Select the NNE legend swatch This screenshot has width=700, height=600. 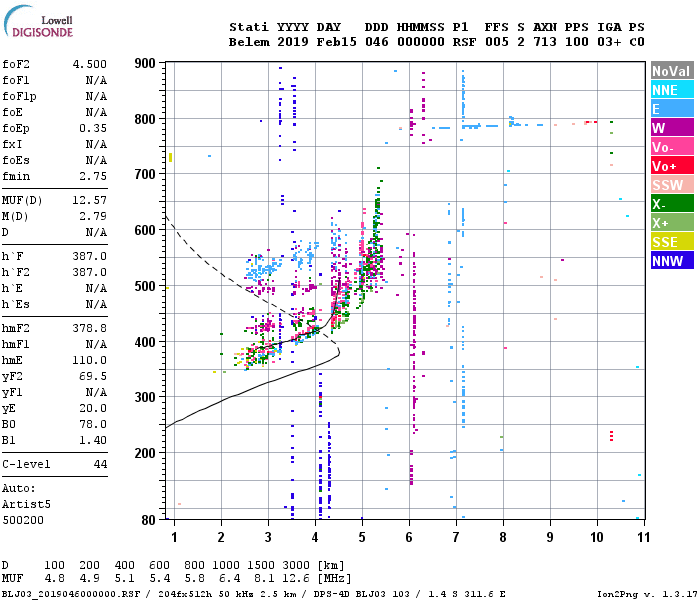[x=672, y=90]
